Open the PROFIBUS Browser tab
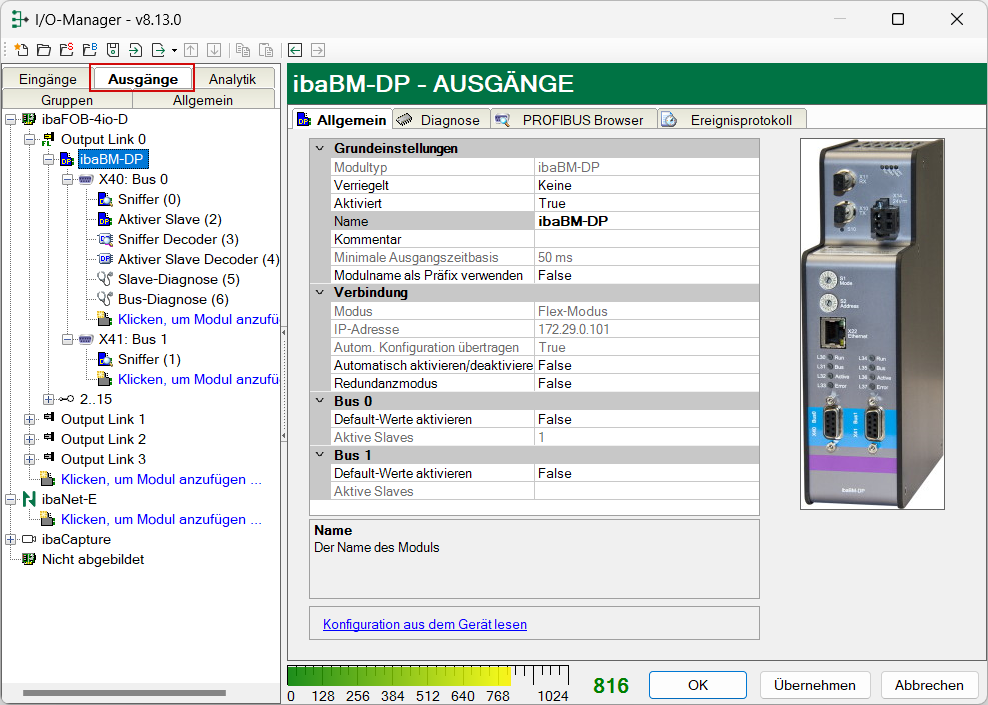Viewport: 988px width, 705px height. pos(574,120)
